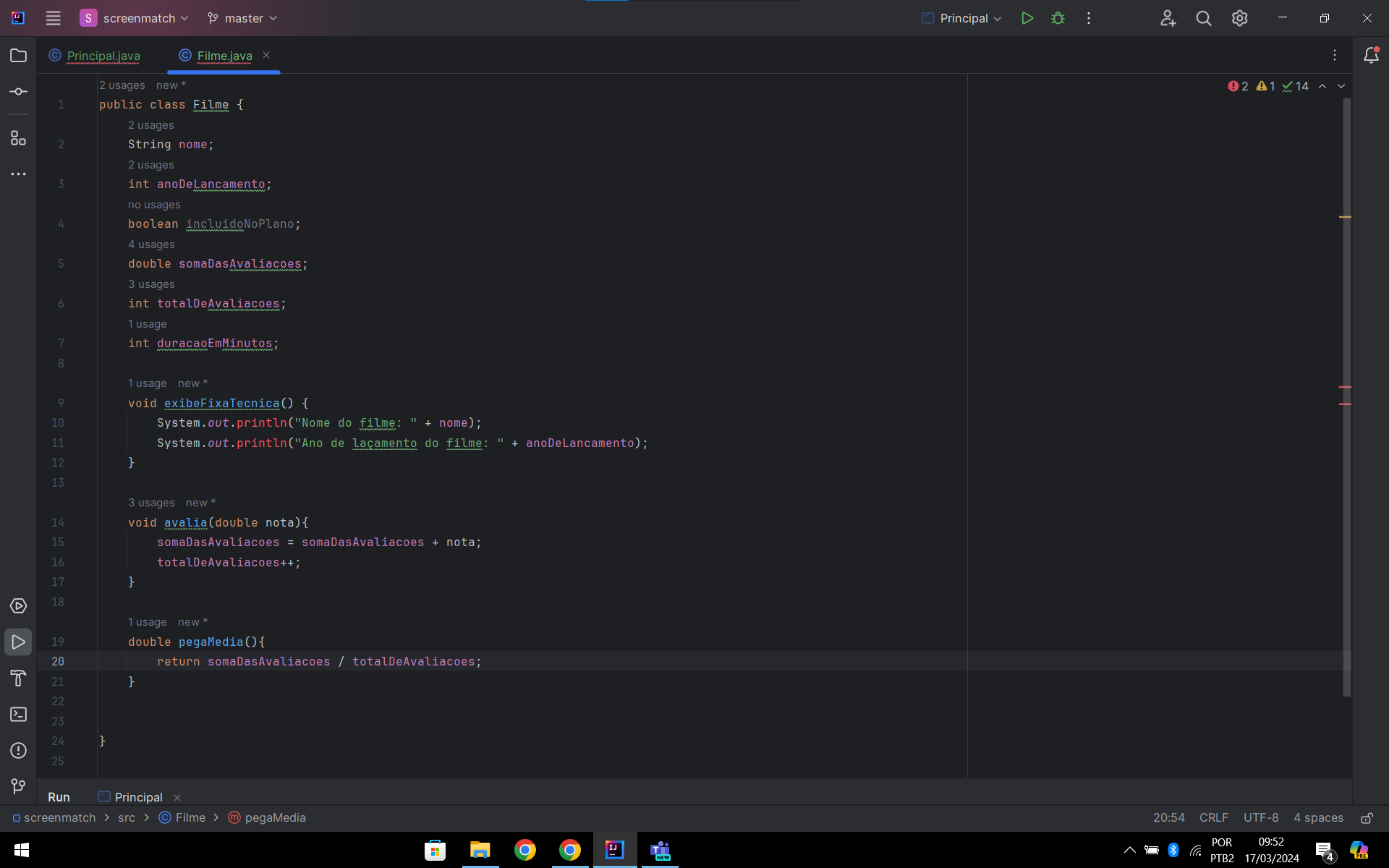The width and height of the screenshot is (1389, 868).
Task: Open the Problems tool window
Action: point(18,751)
